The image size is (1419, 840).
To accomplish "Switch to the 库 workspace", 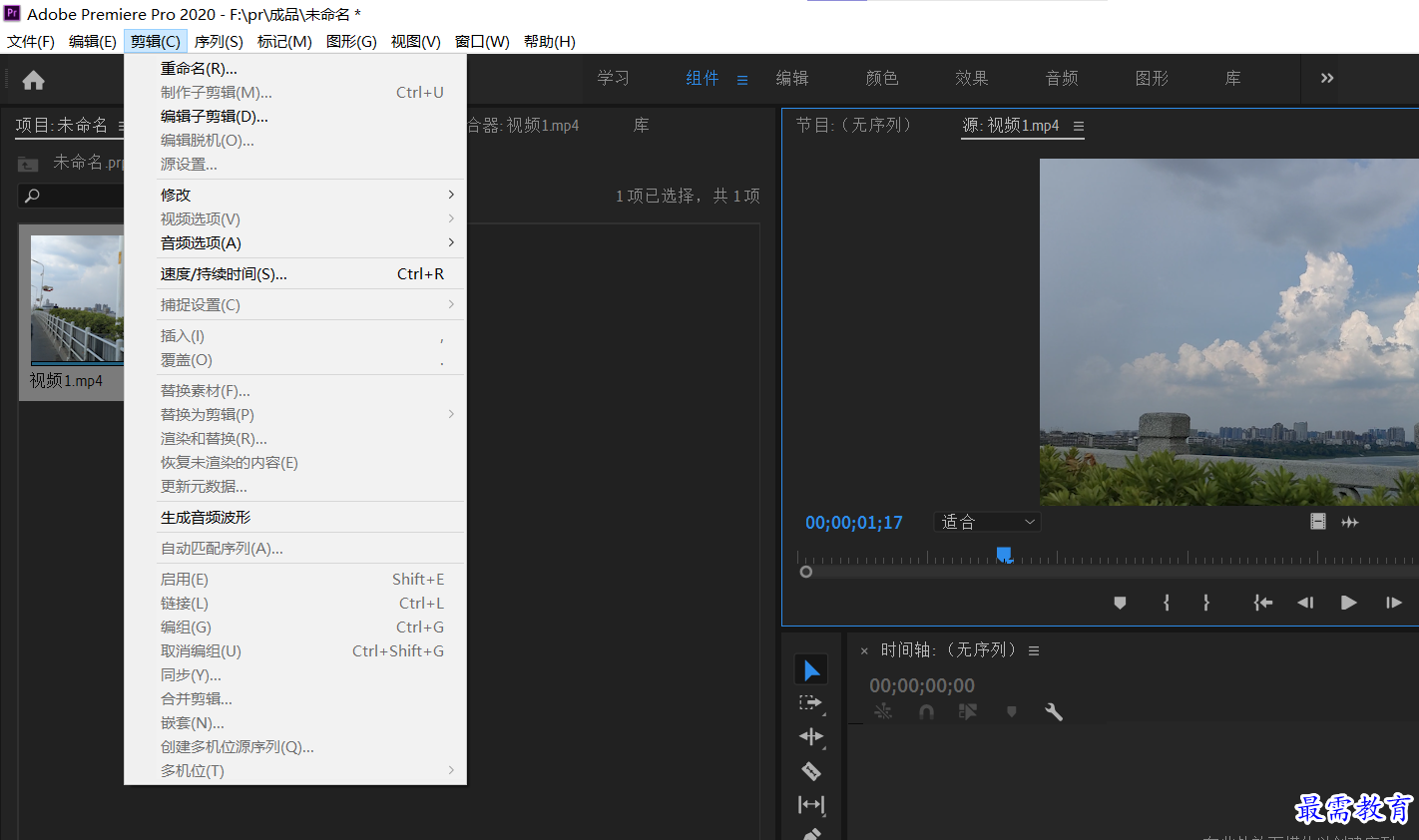I will [1233, 78].
